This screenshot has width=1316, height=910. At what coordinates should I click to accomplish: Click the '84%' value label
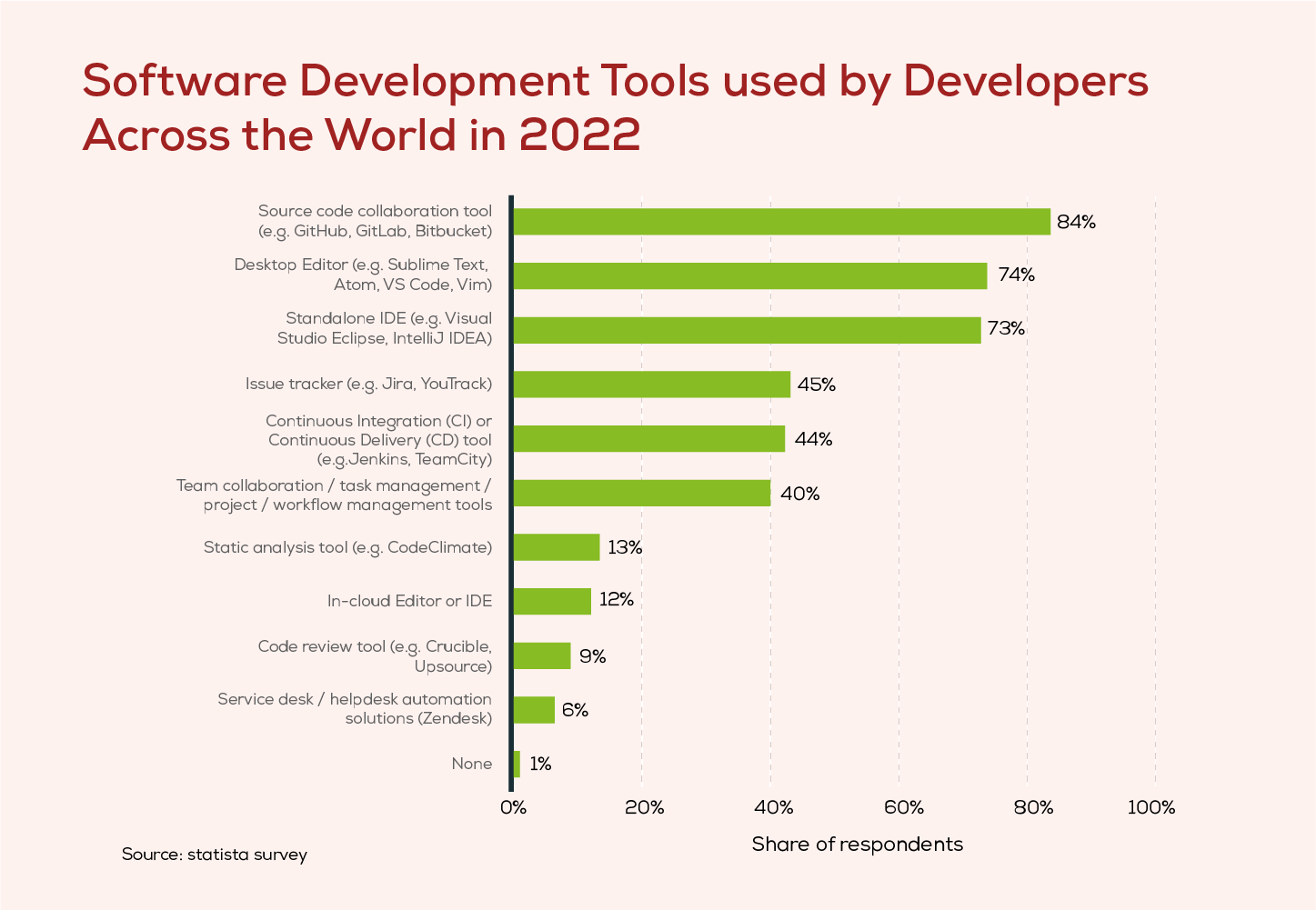tap(1076, 222)
